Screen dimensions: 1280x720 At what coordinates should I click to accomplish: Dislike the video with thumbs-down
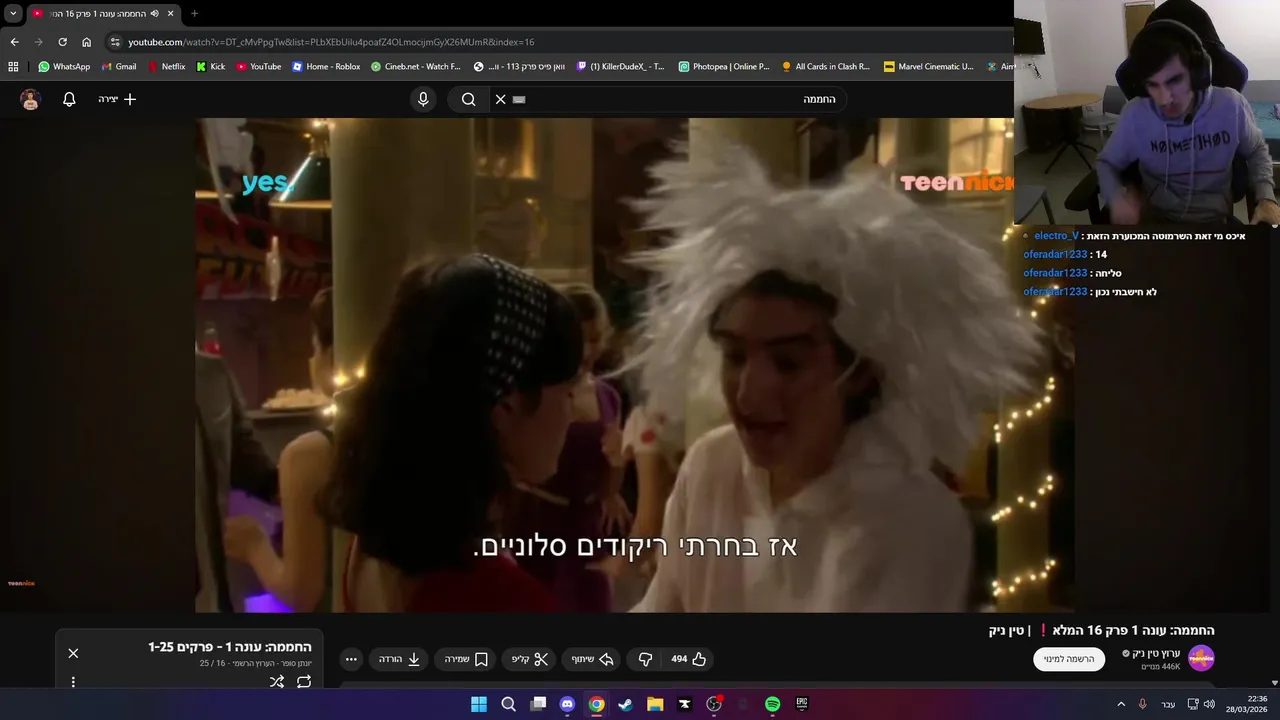point(645,659)
